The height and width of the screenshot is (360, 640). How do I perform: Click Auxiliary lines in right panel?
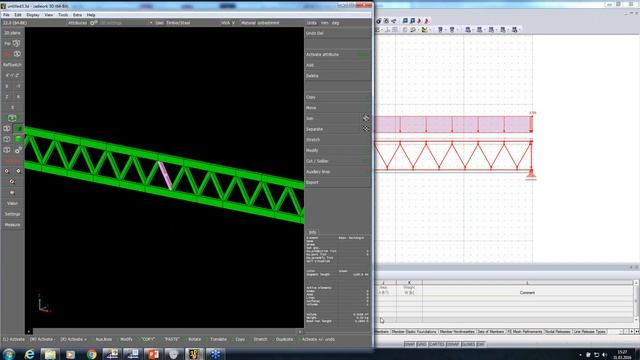point(338,172)
